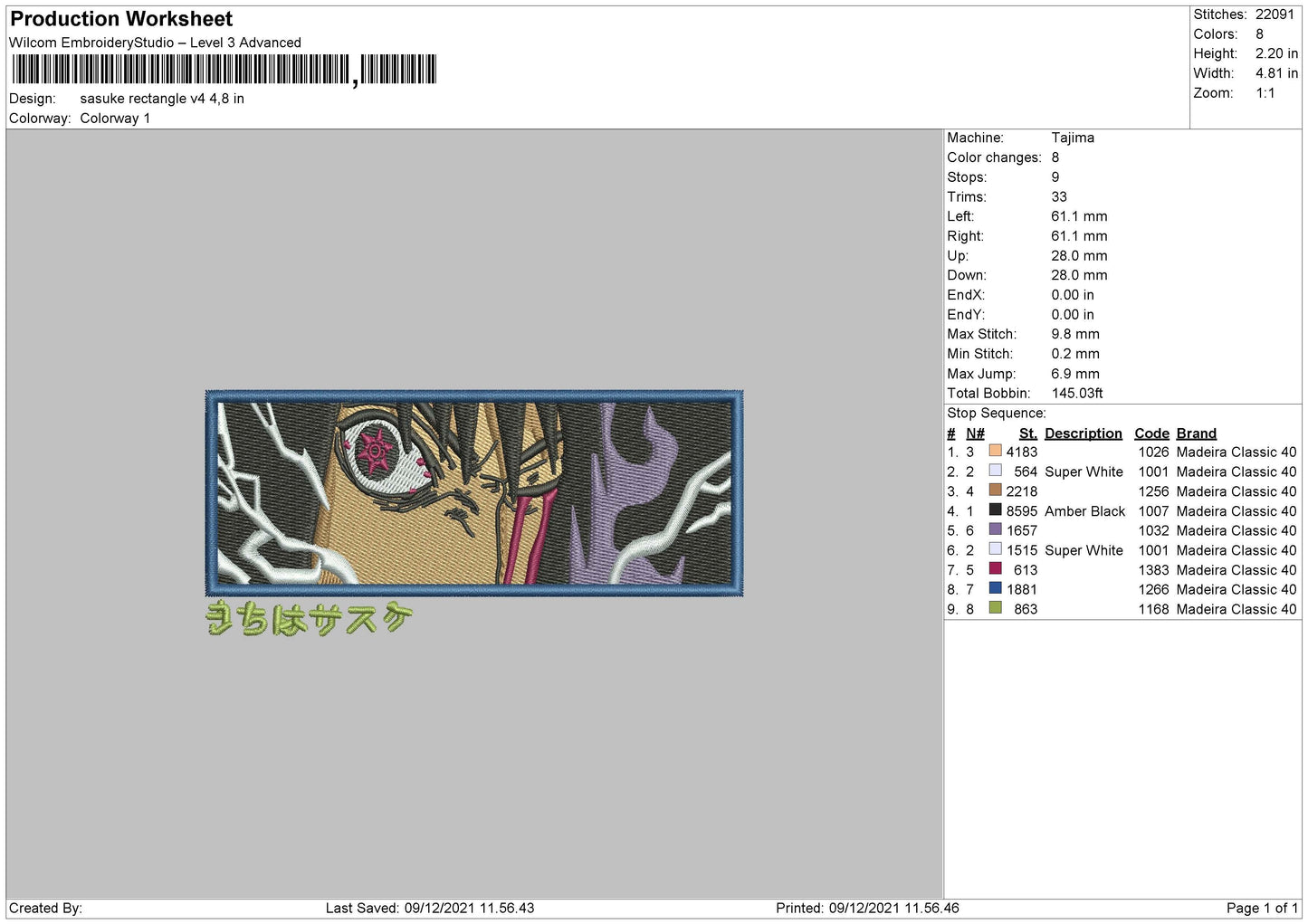Click the Machine value 'Tajima'
The image size is (1308, 924).
pyautogui.click(x=1073, y=138)
